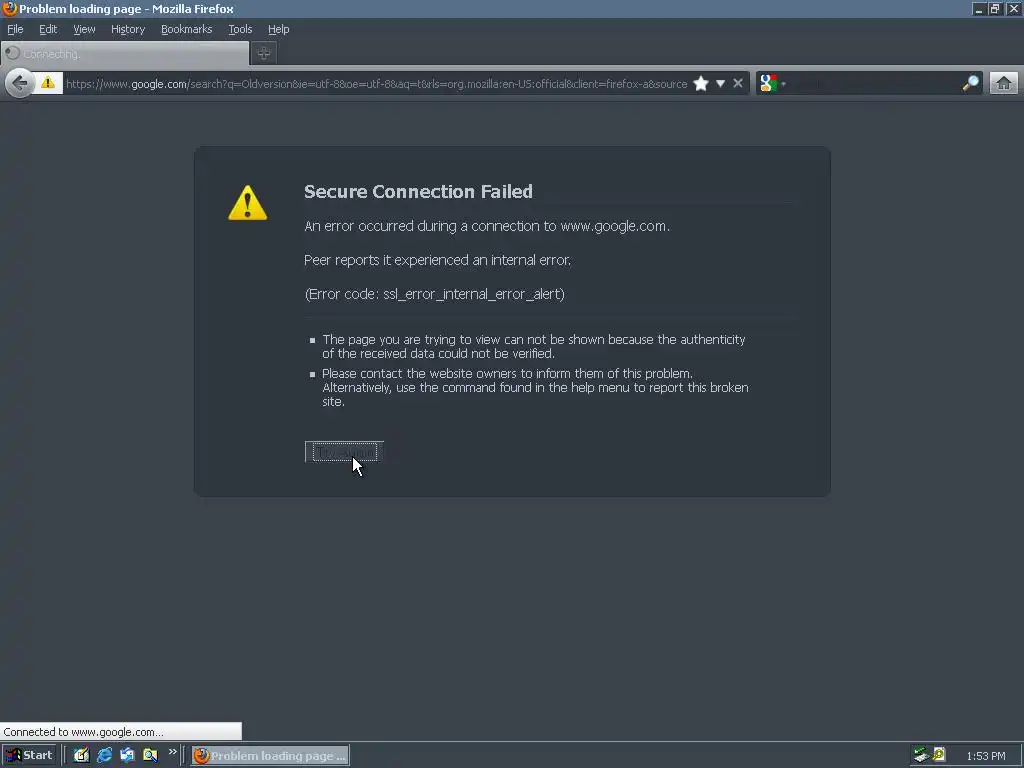Launch Internet Explorer from quick launch
1024x768 pixels.
click(x=104, y=756)
